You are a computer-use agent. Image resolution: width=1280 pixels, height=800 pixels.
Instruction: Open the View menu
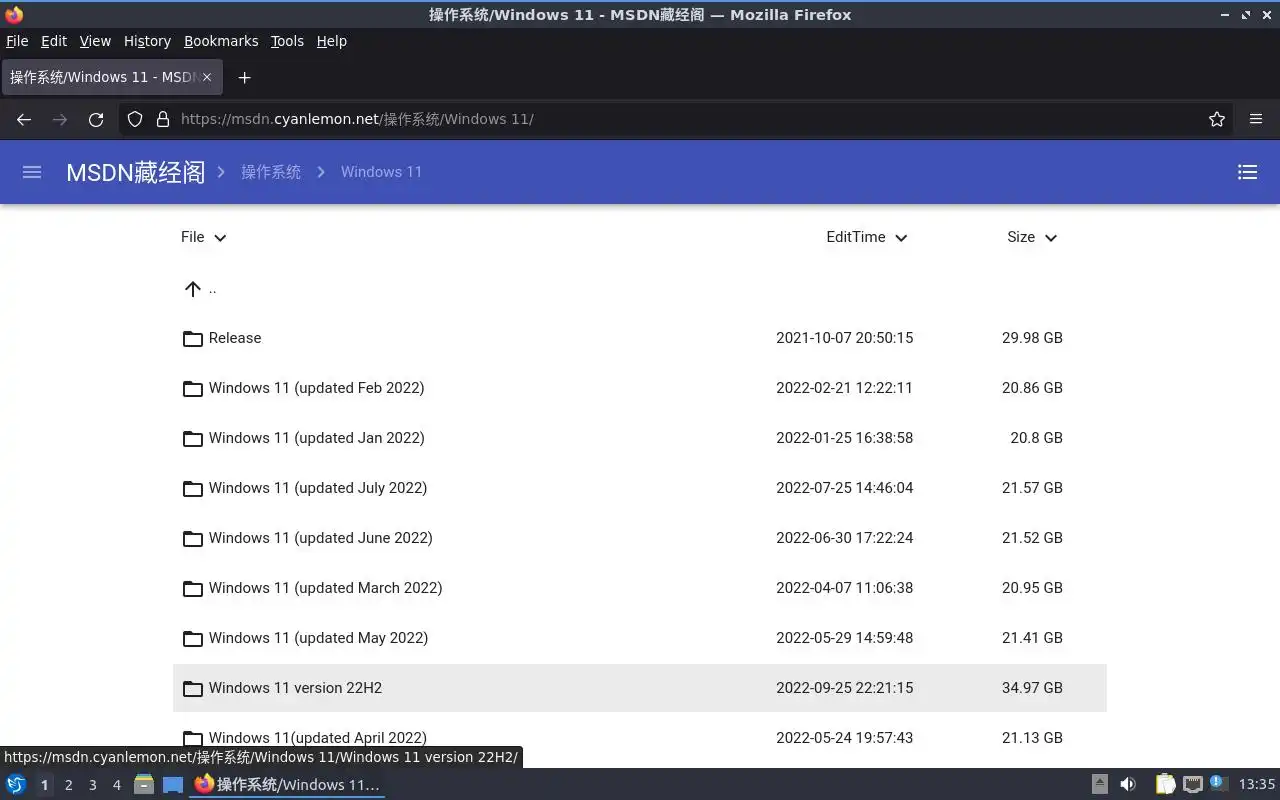tap(95, 41)
